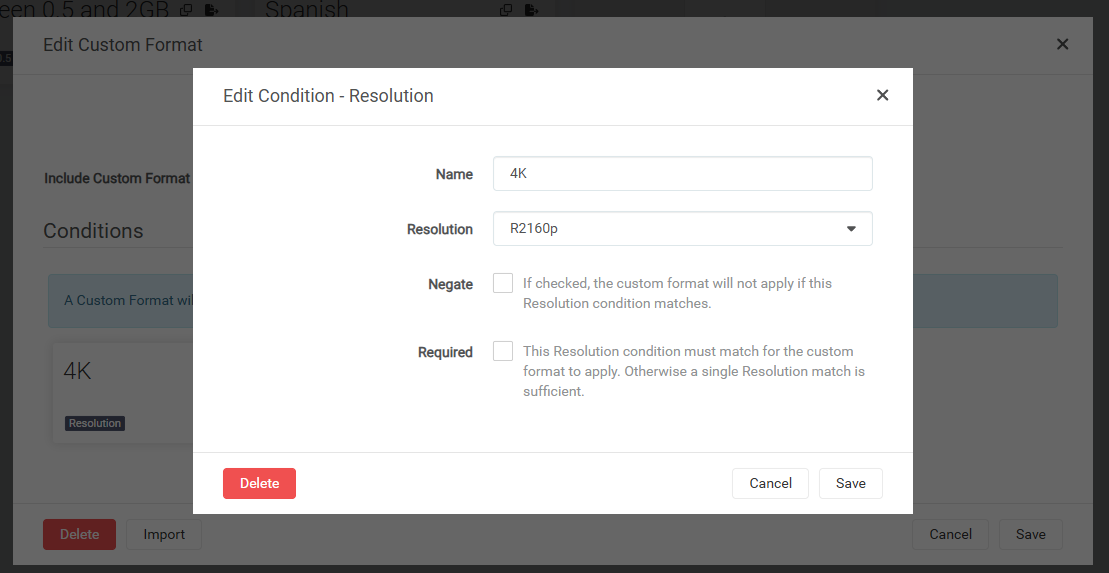Open the Resolution dropdown showing R2160p
Screen dimensions: 1109x573
pyautogui.click(x=682, y=229)
